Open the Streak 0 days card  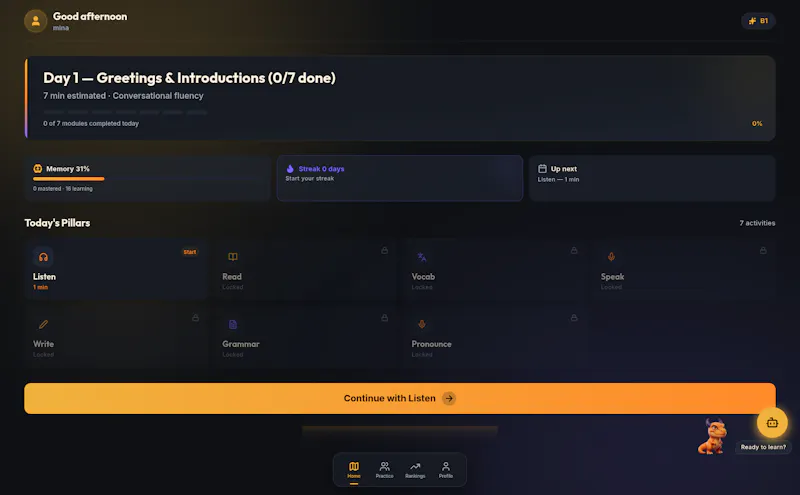(400, 178)
